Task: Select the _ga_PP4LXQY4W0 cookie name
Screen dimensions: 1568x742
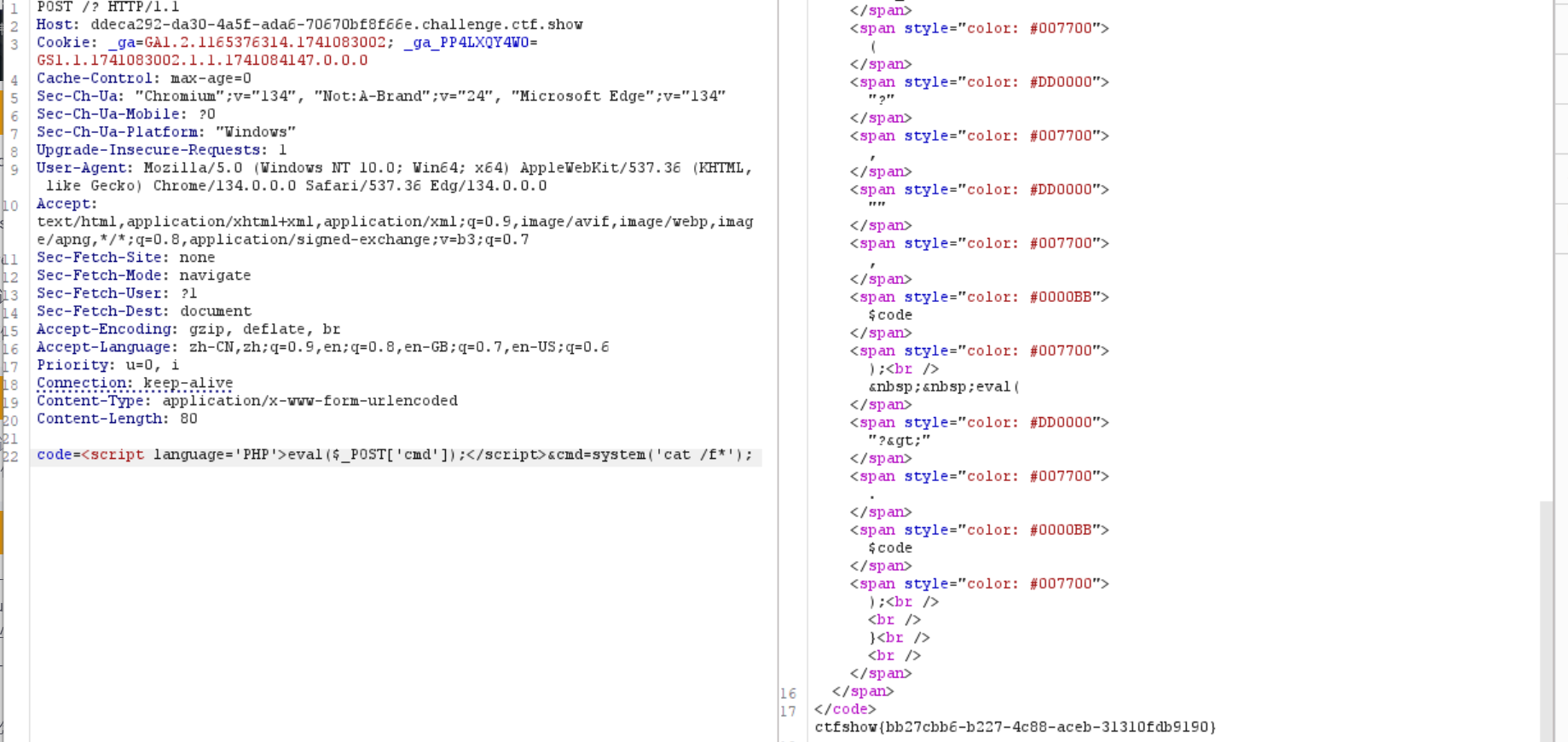Action: [466, 43]
